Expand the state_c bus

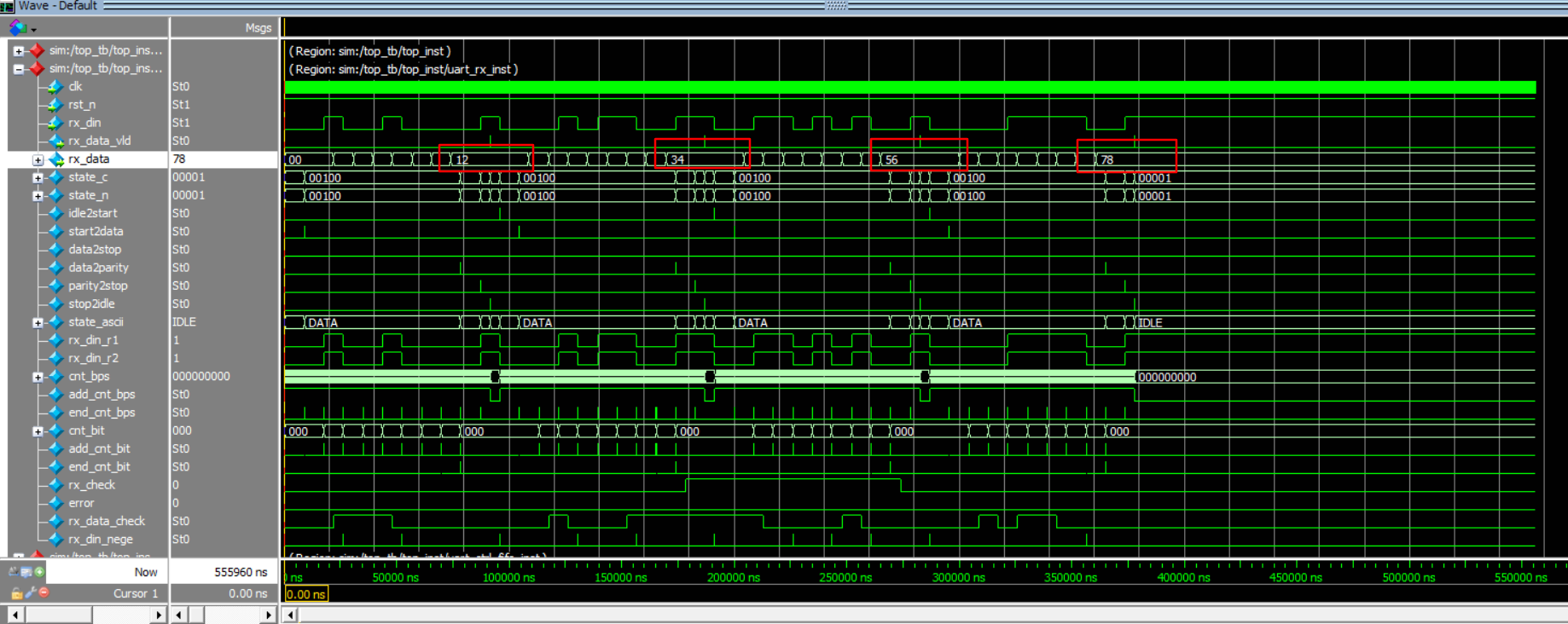click(38, 177)
